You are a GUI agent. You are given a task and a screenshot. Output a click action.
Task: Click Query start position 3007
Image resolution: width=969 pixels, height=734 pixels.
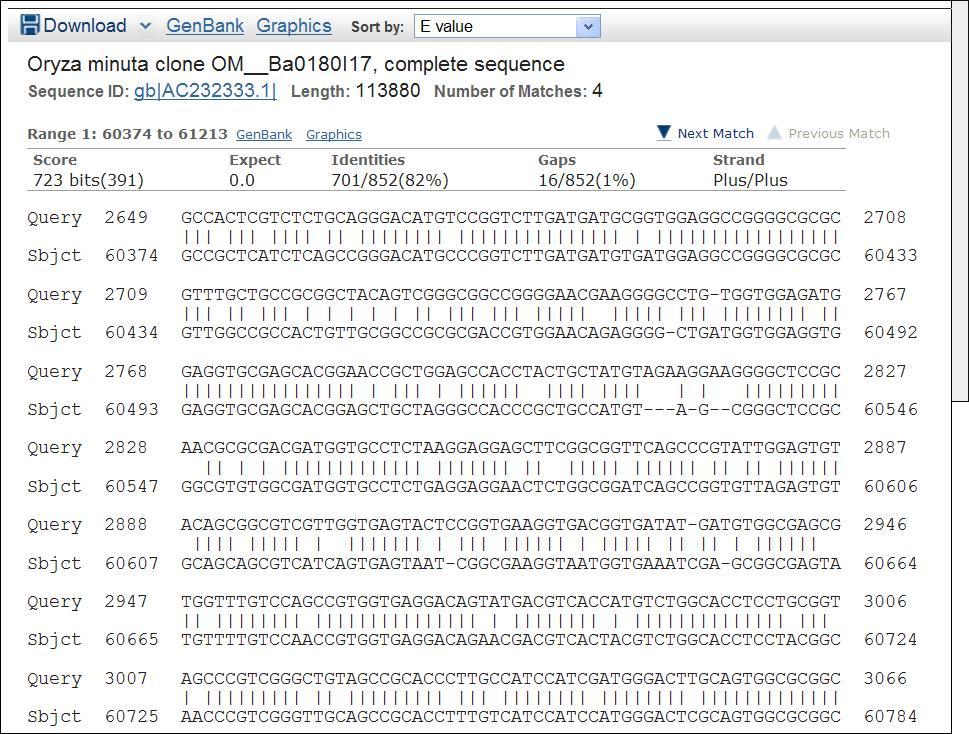pos(126,678)
